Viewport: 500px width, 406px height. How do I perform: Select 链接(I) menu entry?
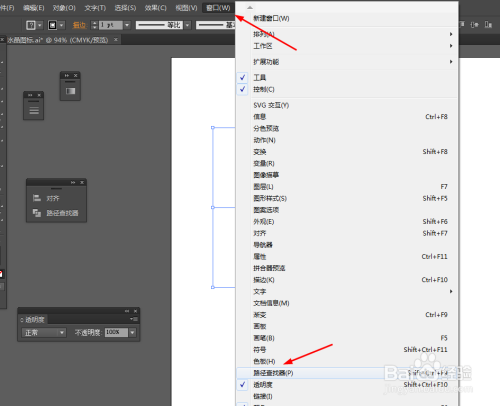(347, 396)
